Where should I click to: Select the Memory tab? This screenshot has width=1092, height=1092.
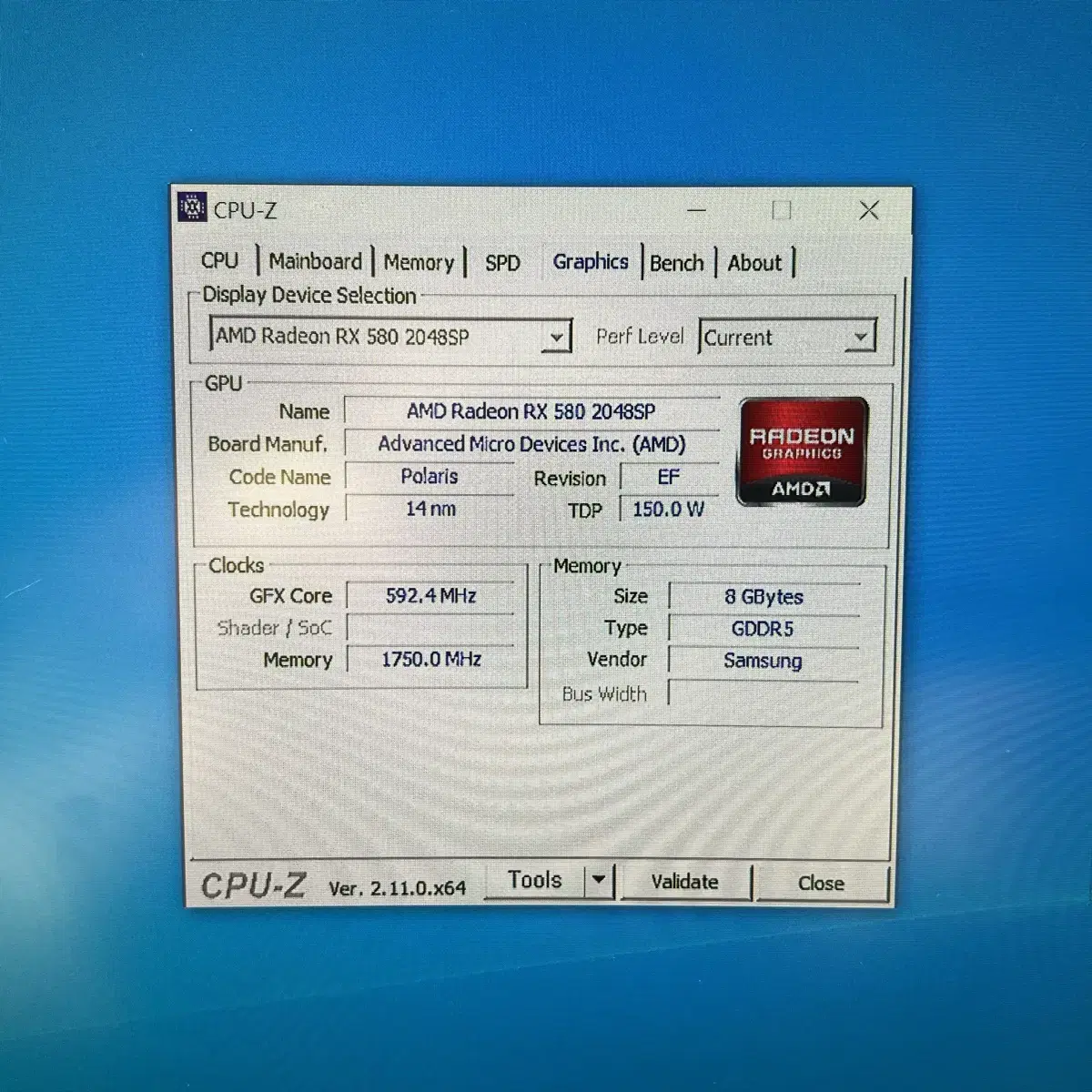tap(419, 262)
